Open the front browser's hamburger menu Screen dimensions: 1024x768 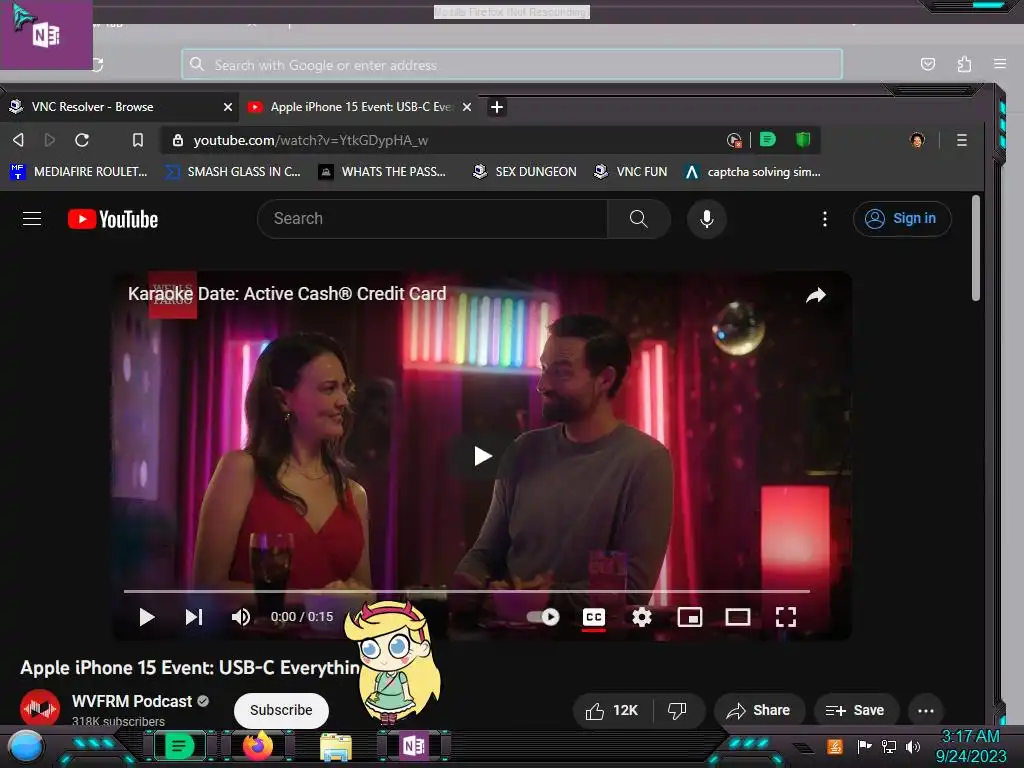pyautogui.click(x=961, y=140)
